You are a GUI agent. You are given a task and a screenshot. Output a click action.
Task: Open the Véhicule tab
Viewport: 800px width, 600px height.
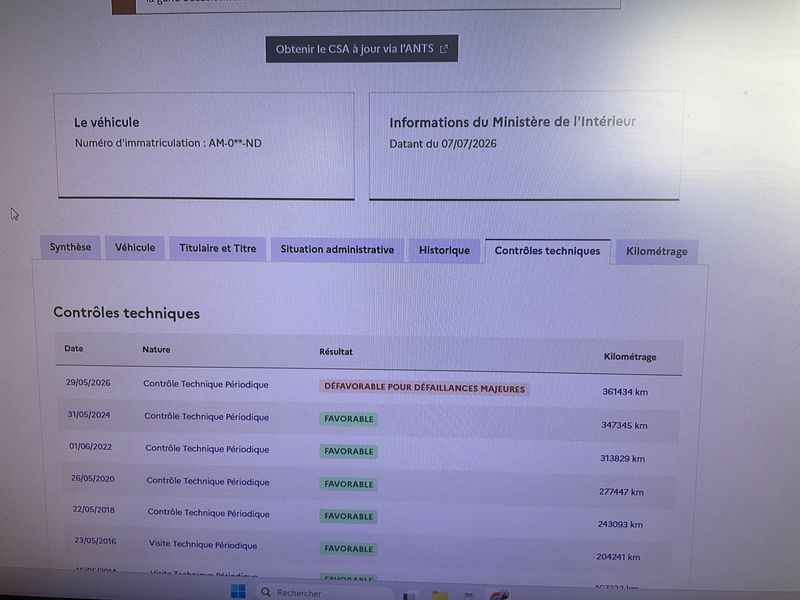(x=135, y=248)
